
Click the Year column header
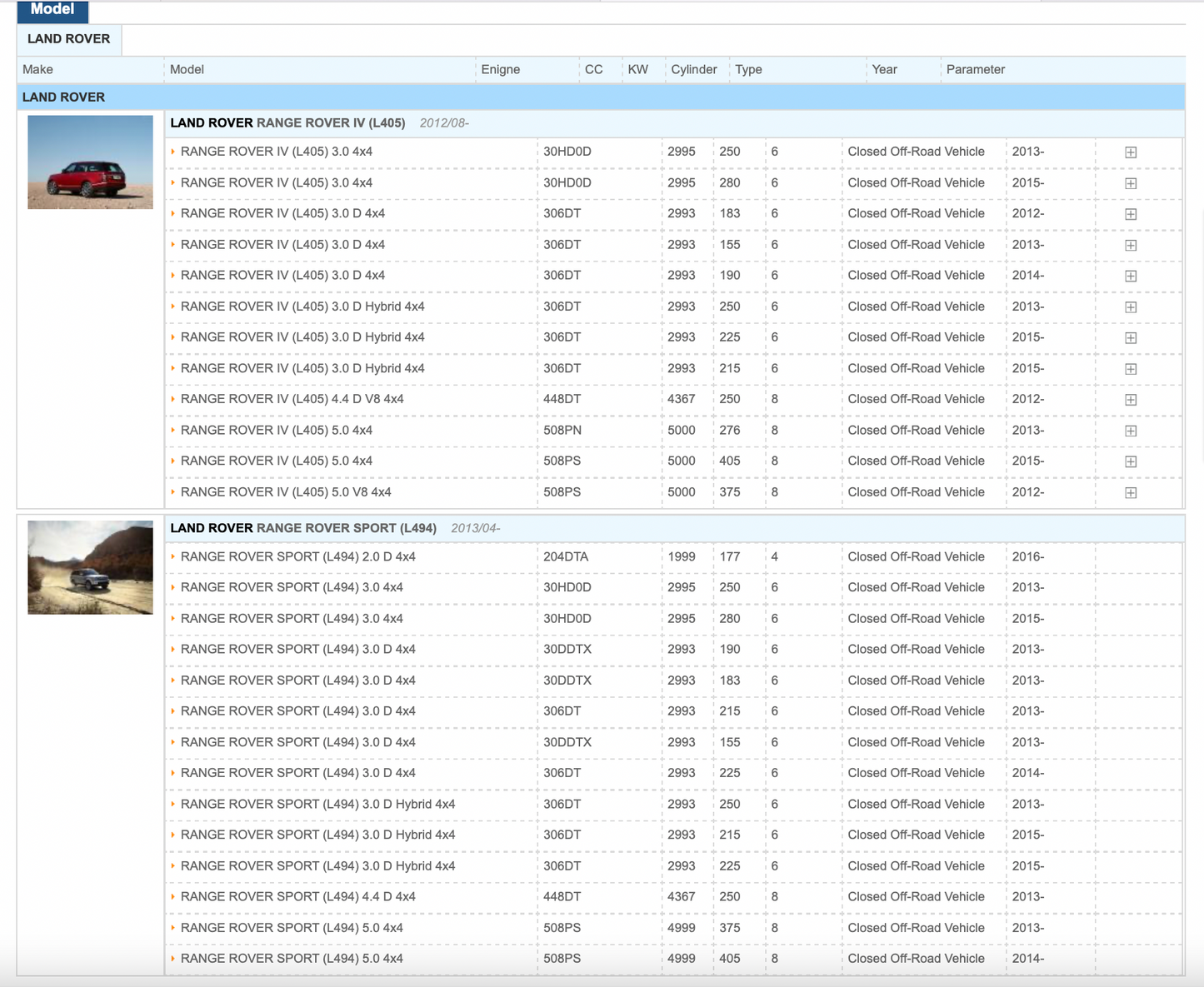click(x=884, y=70)
